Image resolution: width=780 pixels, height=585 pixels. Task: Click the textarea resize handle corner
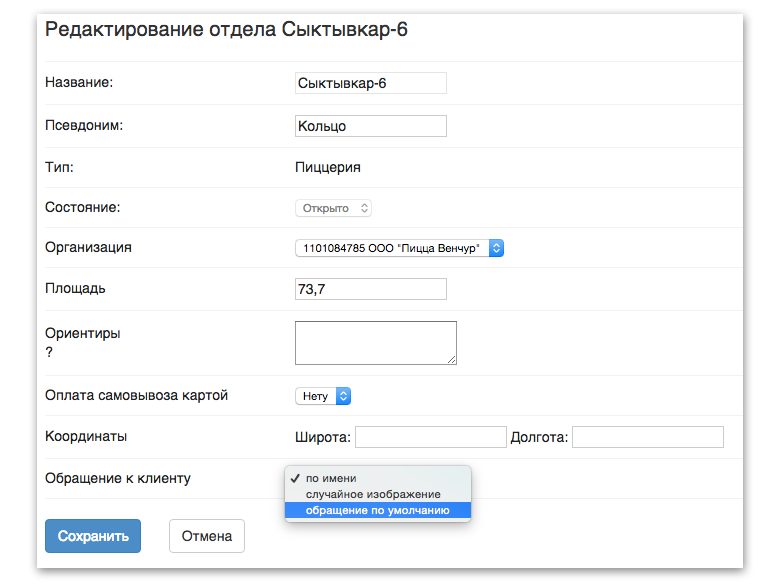[x=451, y=359]
